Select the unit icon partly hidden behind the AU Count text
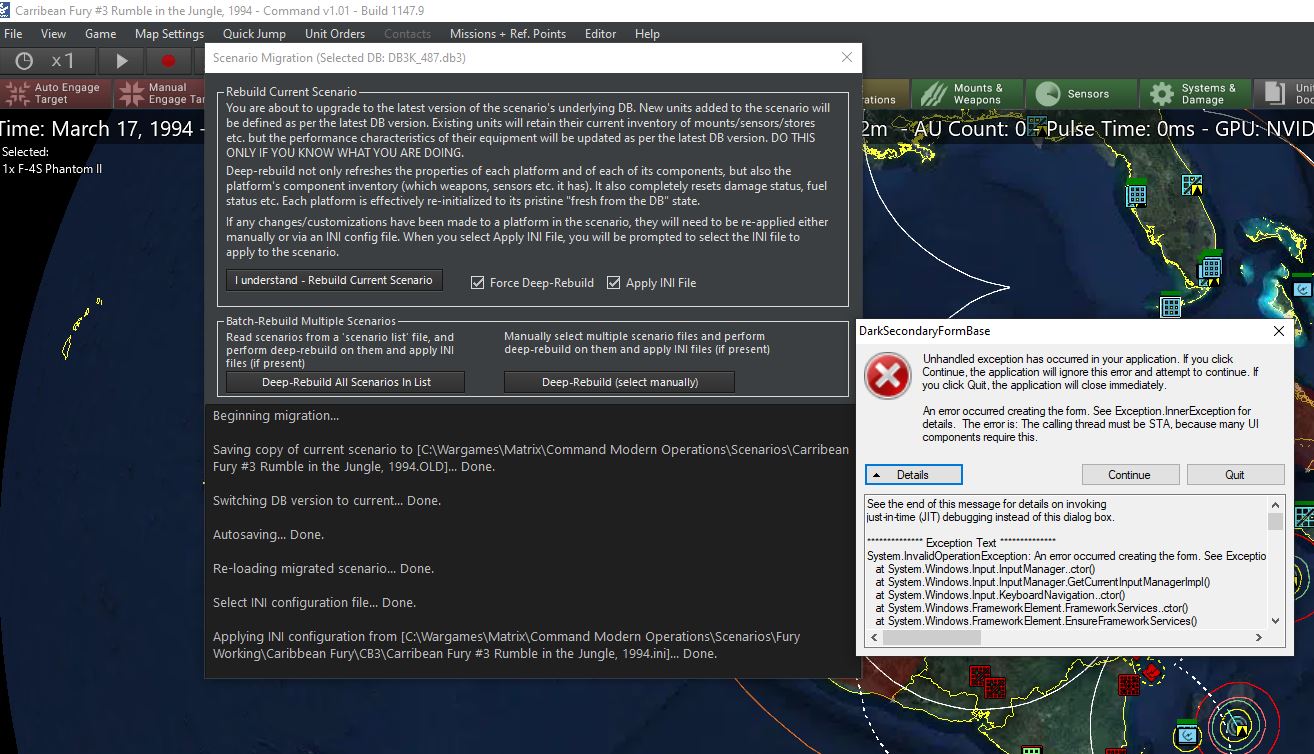The height and width of the screenshot is (754, 1314). [1036, 124]
